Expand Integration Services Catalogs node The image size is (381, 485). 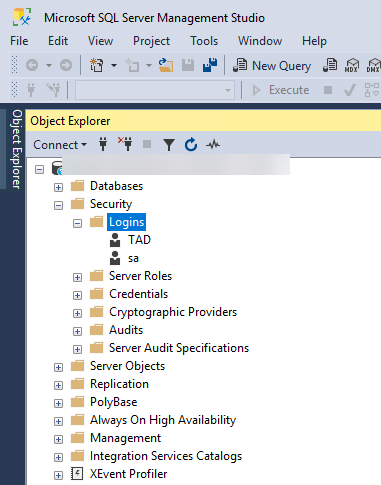[58, 457]
